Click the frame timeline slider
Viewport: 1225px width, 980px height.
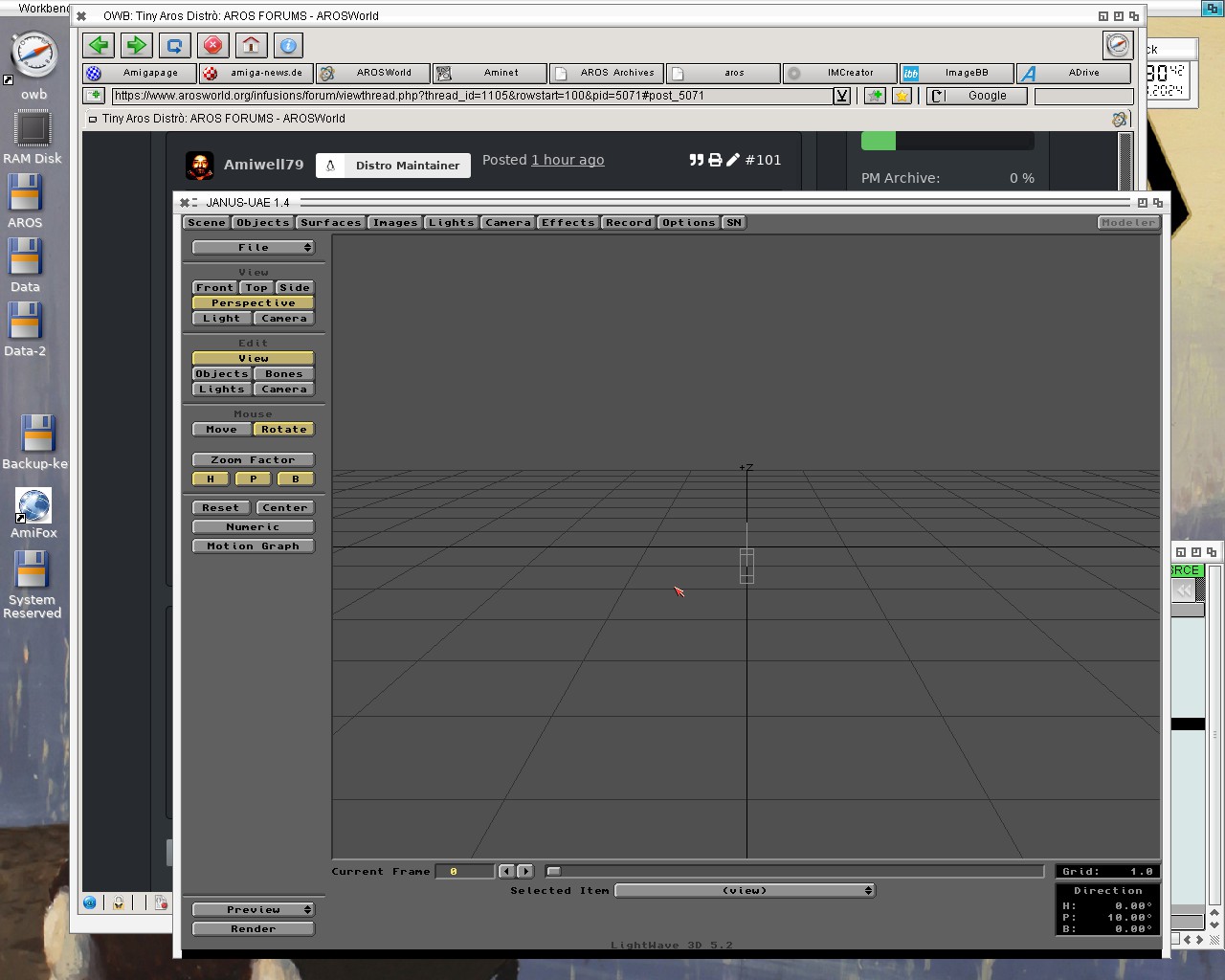(x=794, y=872)
